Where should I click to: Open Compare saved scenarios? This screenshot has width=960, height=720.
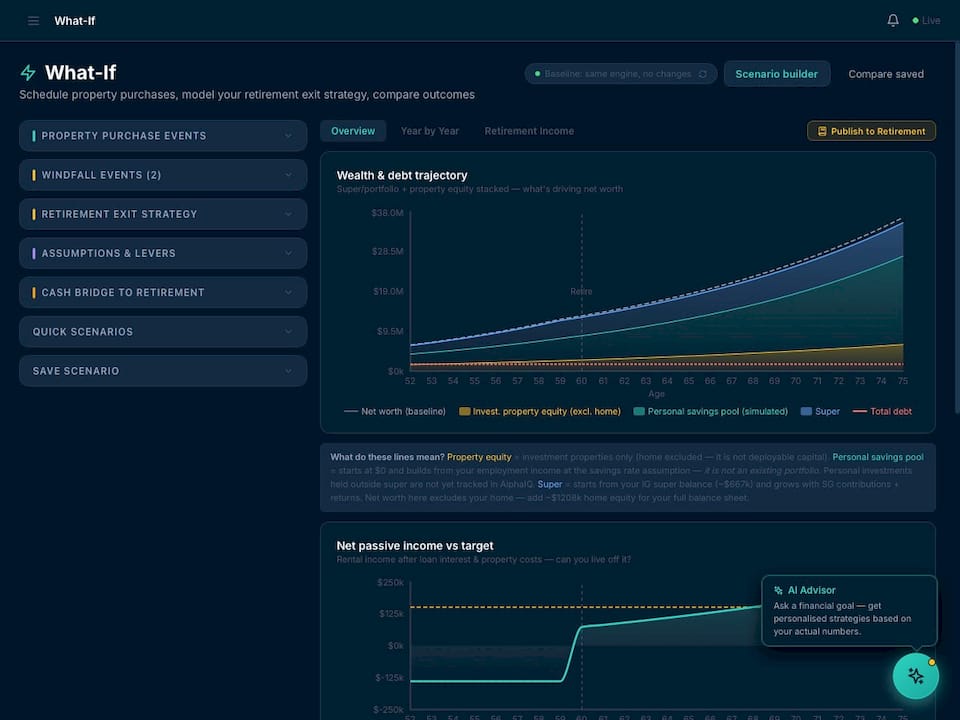[x=885, y=73]
